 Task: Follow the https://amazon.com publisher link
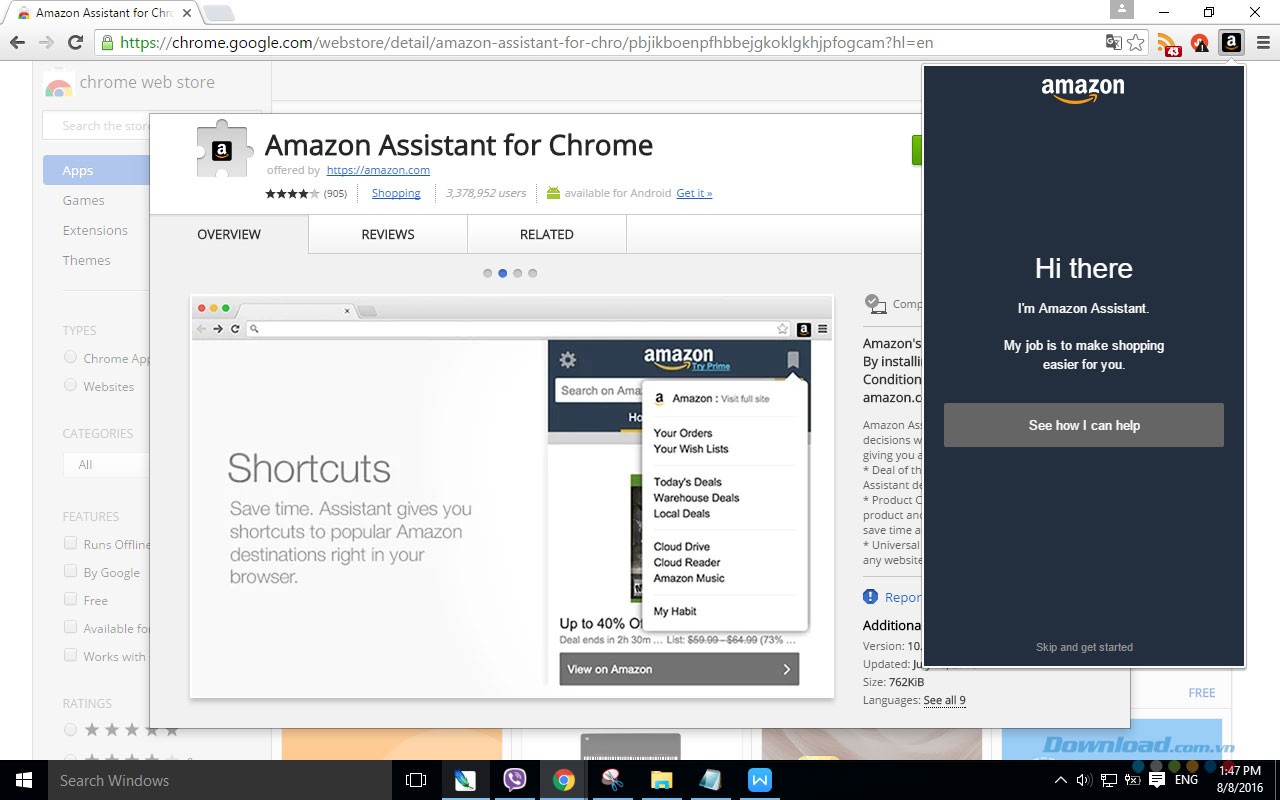378,170
